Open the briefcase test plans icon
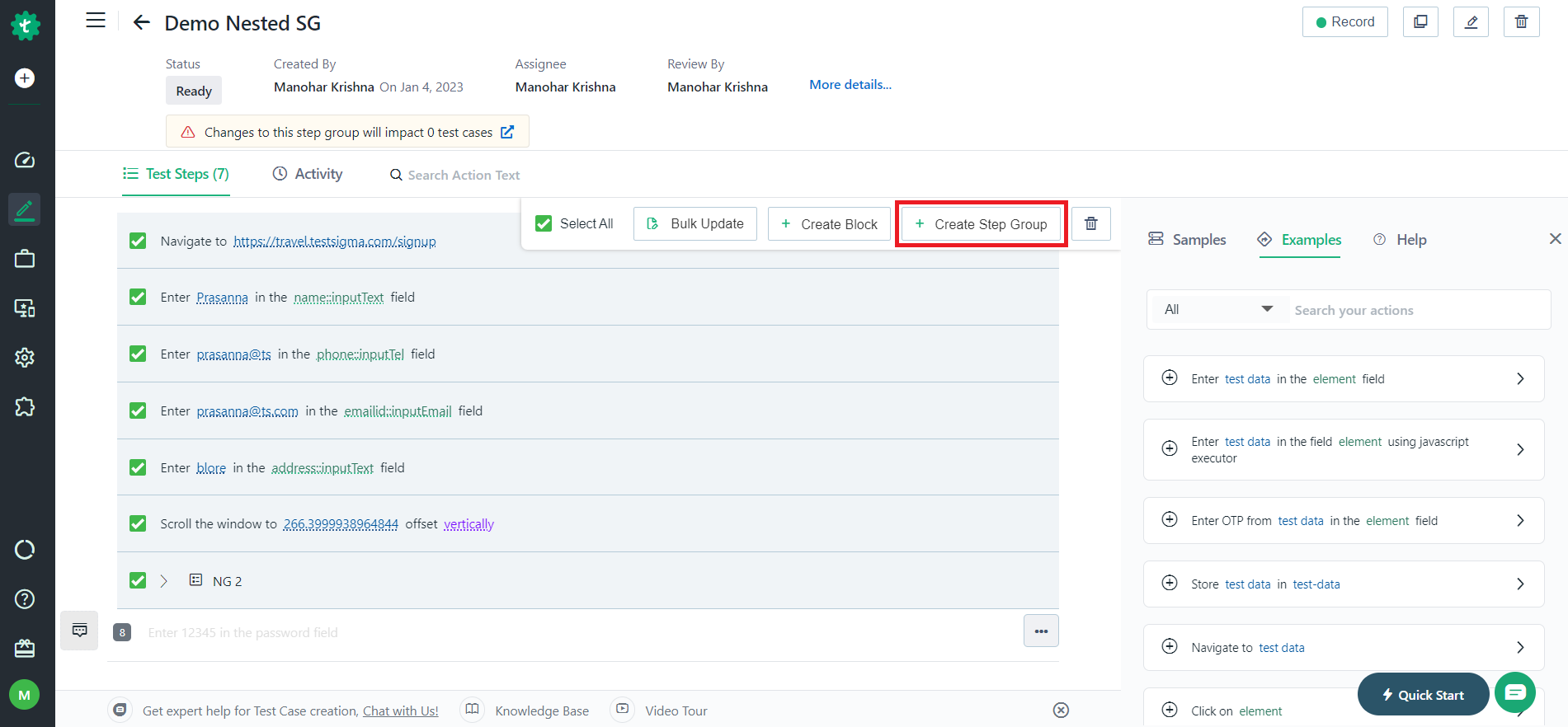Viewport: 1568px width, 727px height. (x=25, y=259)
